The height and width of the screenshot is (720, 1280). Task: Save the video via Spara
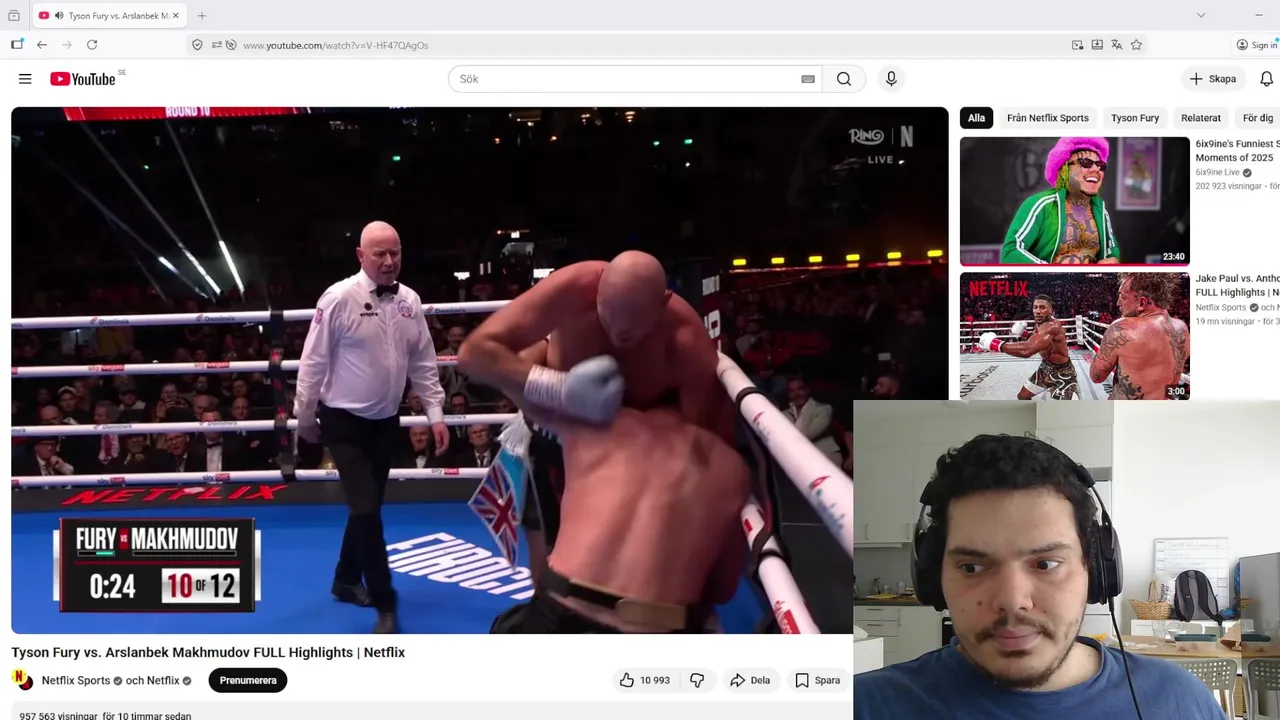[817, 680]
